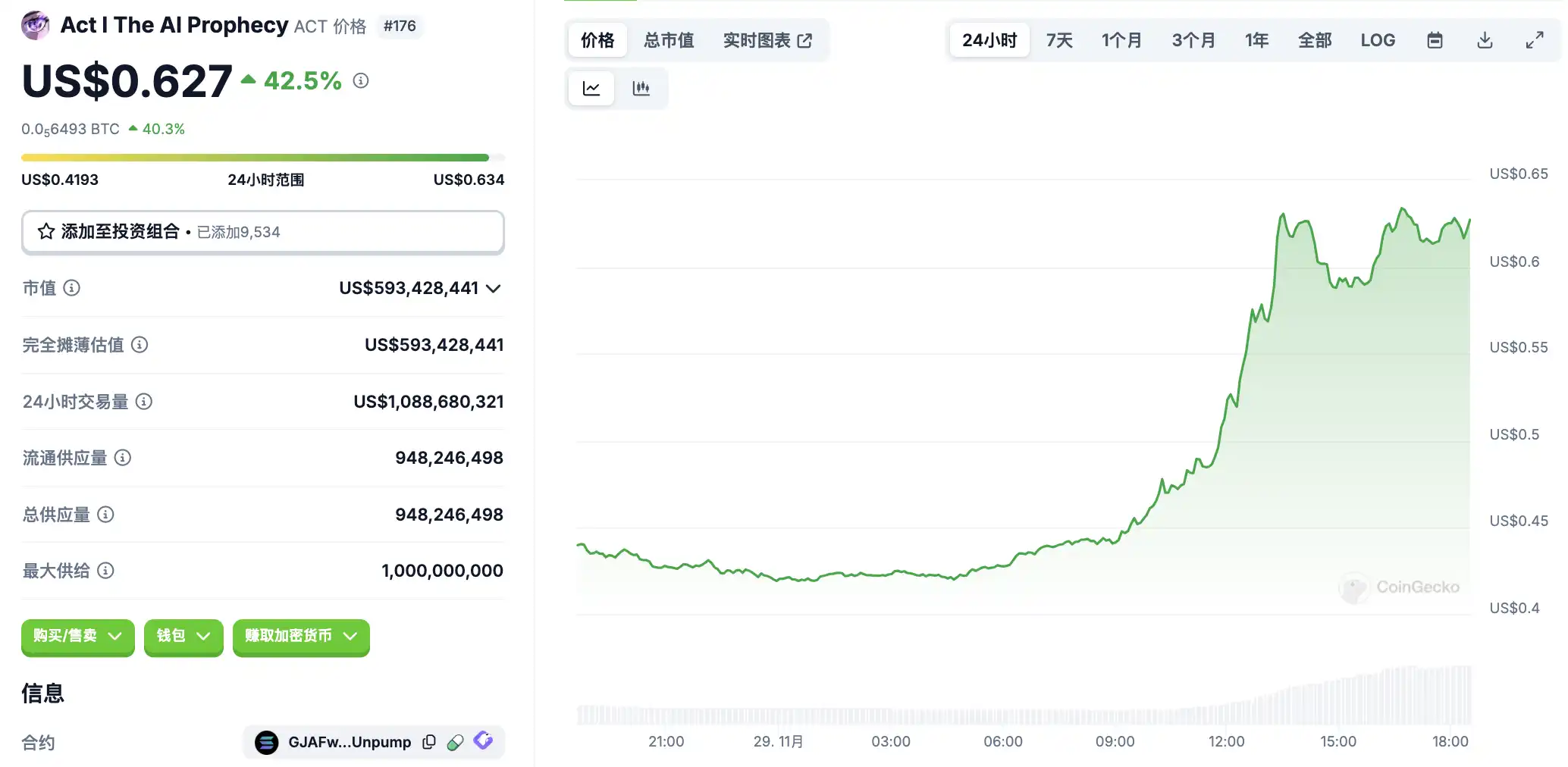The height and width of the screenshot is (767, 1568).
Task: Expand the chart to fullscreen
Action: pyautogui.click(x=1535, y=40)
